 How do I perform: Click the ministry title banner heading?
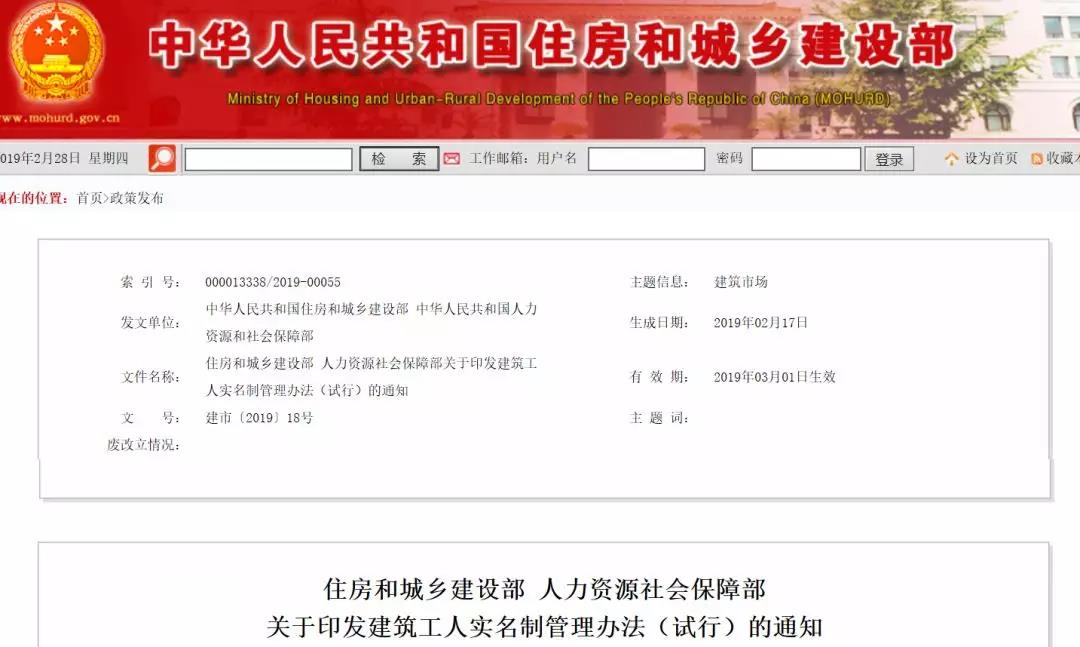pos(552,45)
